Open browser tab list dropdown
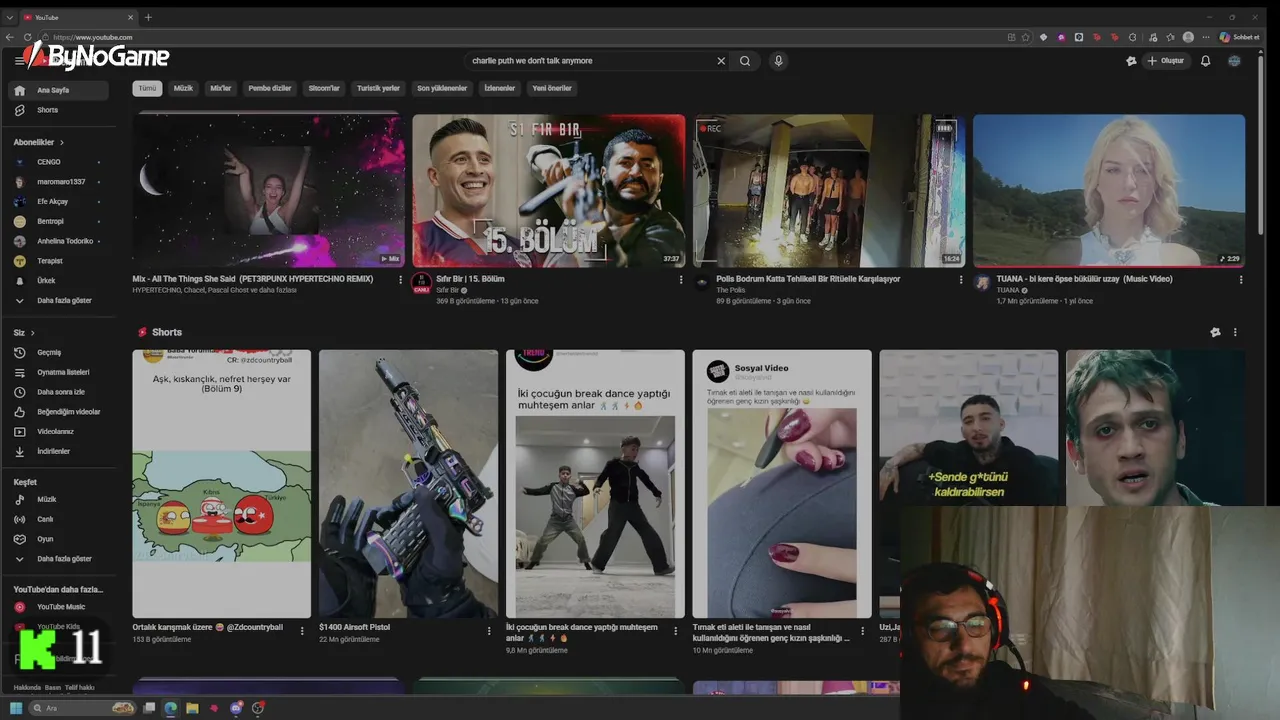The height and width of the screenshot is (720, 1280). click(x=10, y=17)
